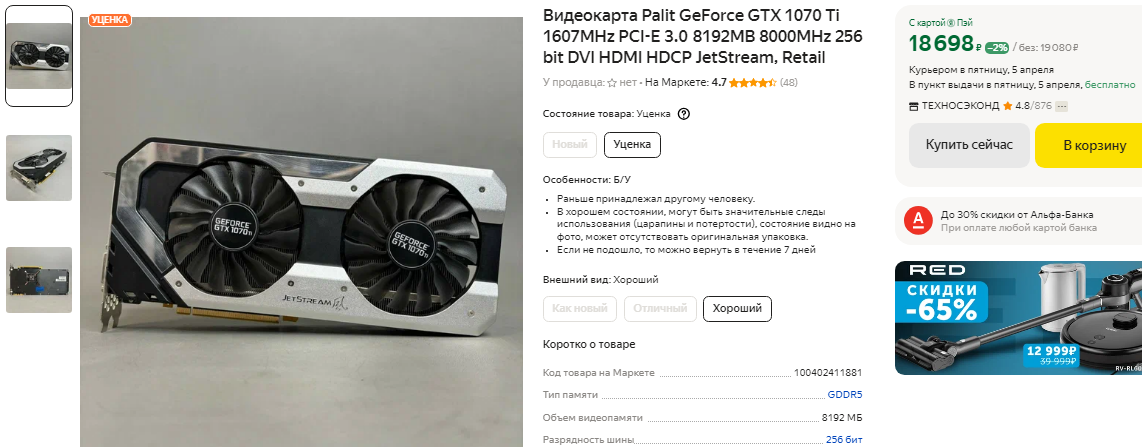Select the Новый condition option
The width and height of the screenshot is (1142, 447).
tap(570, 144)
